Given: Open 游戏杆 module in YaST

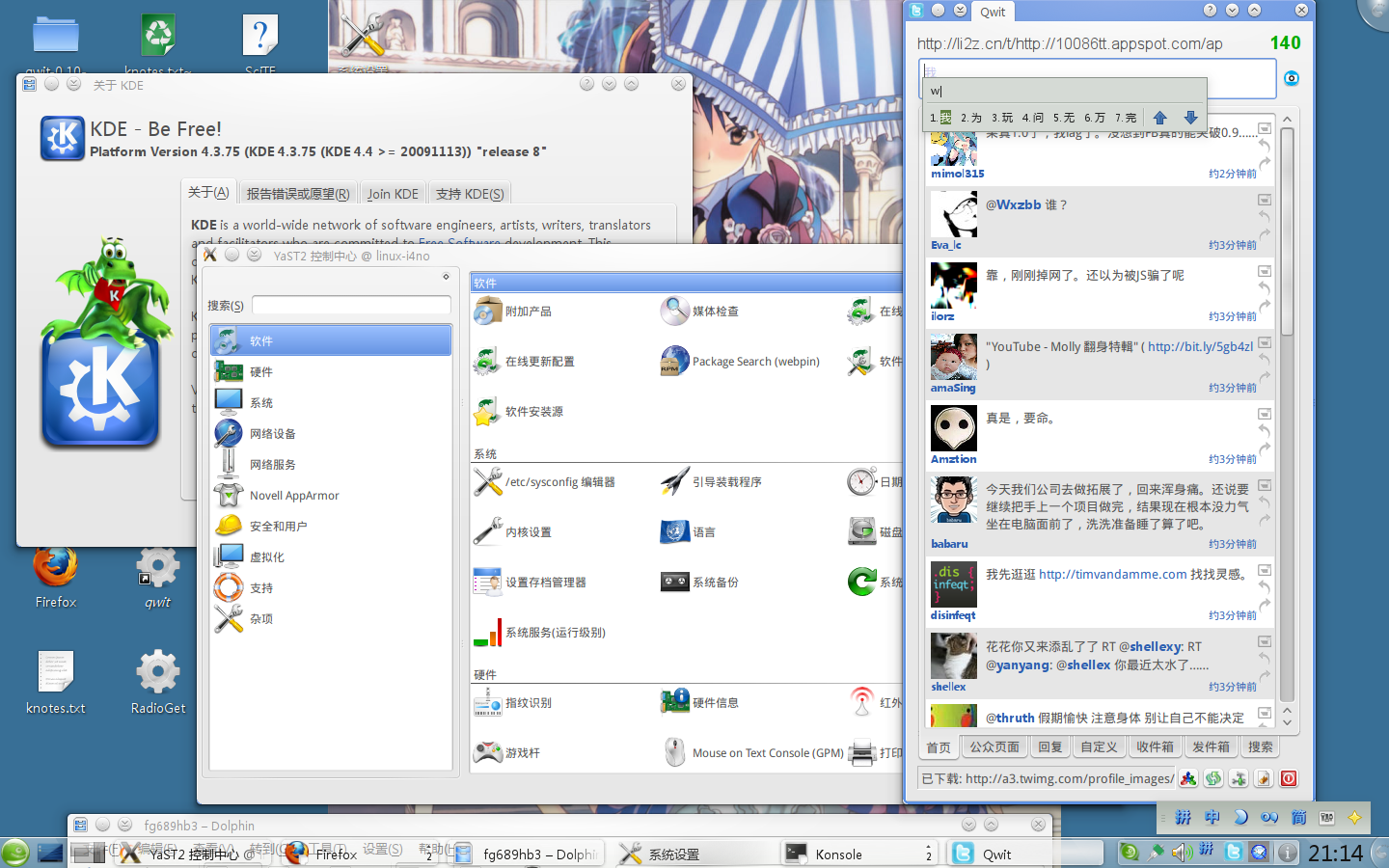Looking at the screenshot, I should [x=506, y=753].
